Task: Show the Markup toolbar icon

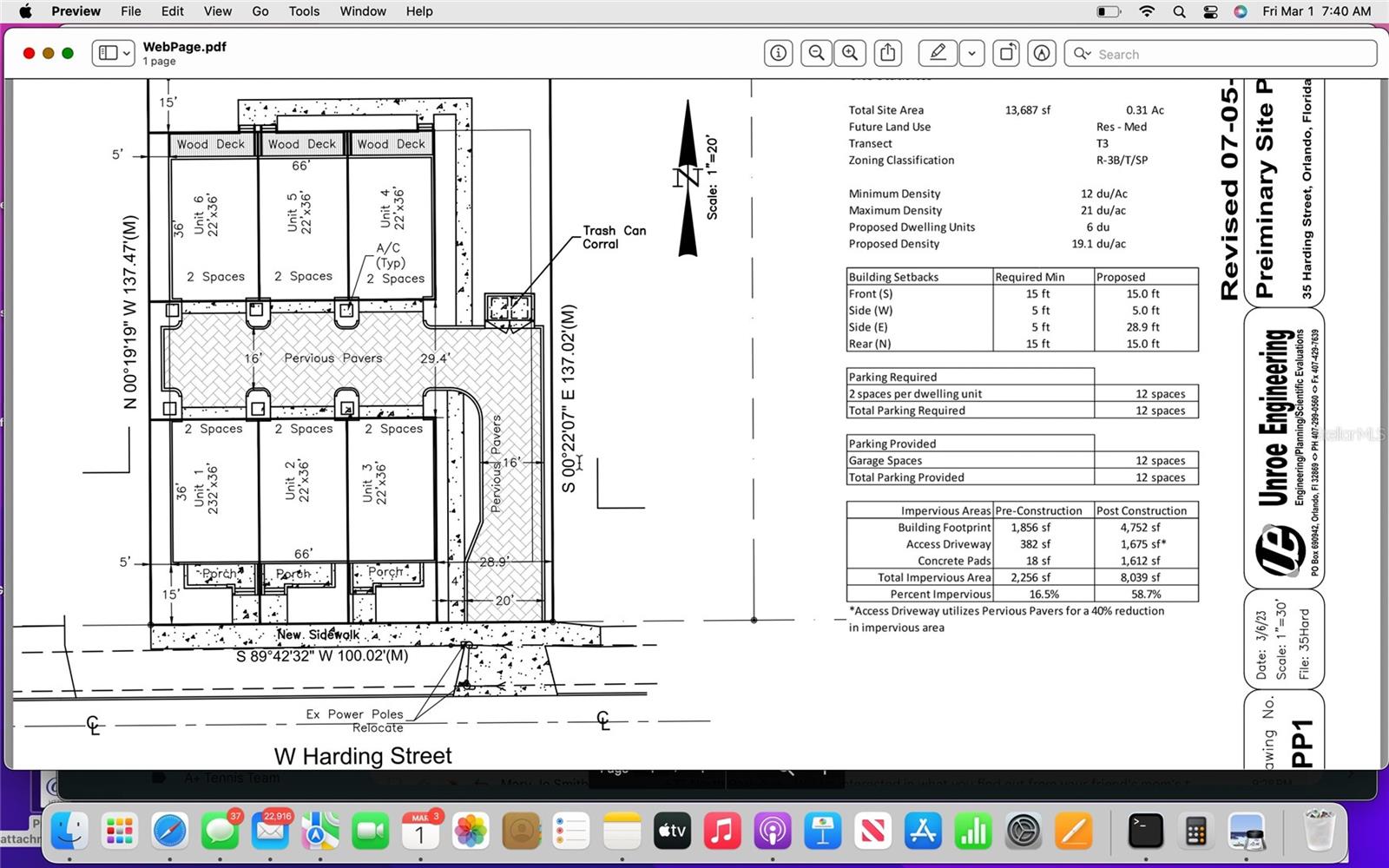Action: click(x=1042, y=53)
